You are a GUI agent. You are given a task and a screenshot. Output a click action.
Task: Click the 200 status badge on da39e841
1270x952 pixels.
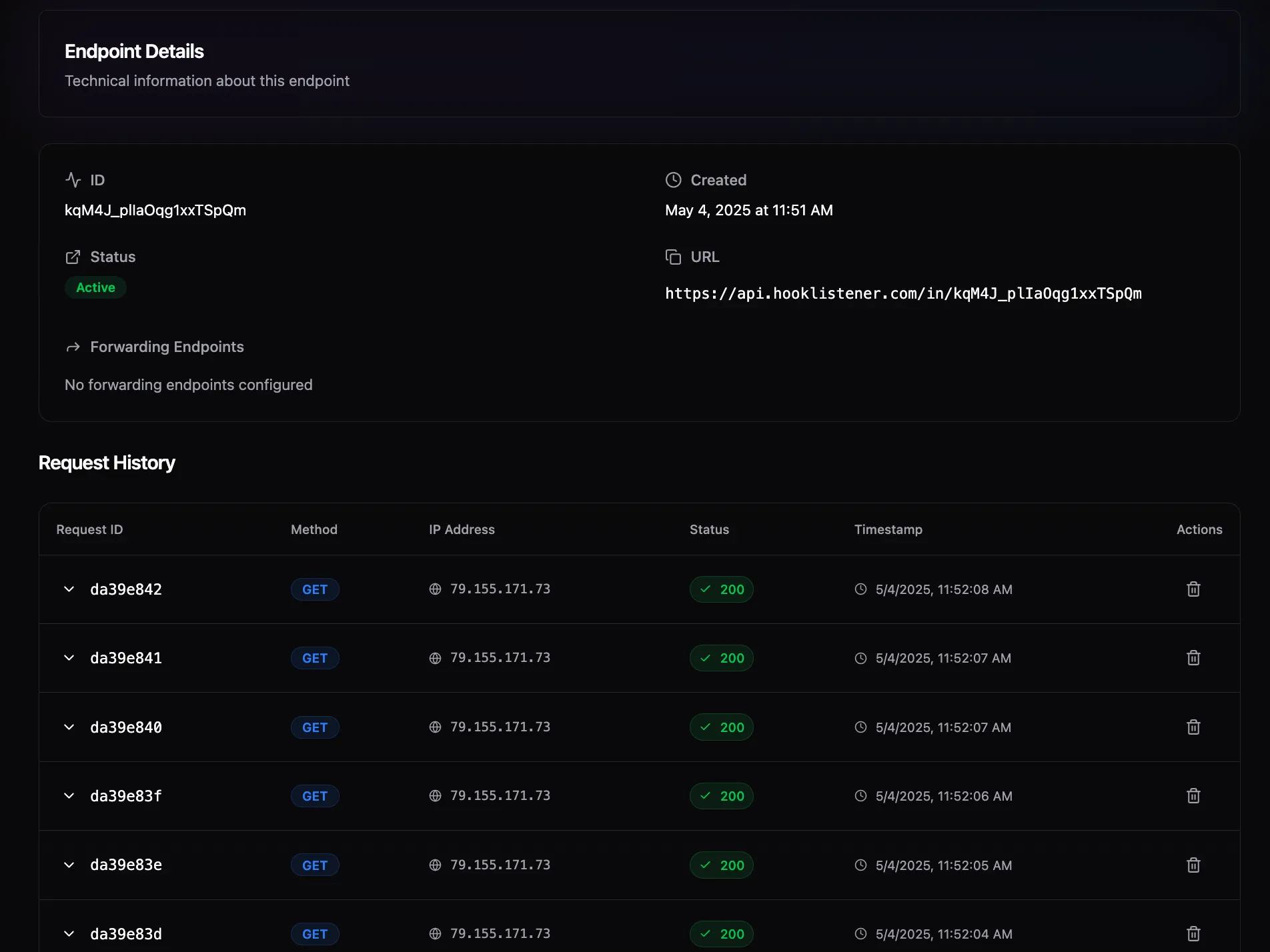pos(722,658)
